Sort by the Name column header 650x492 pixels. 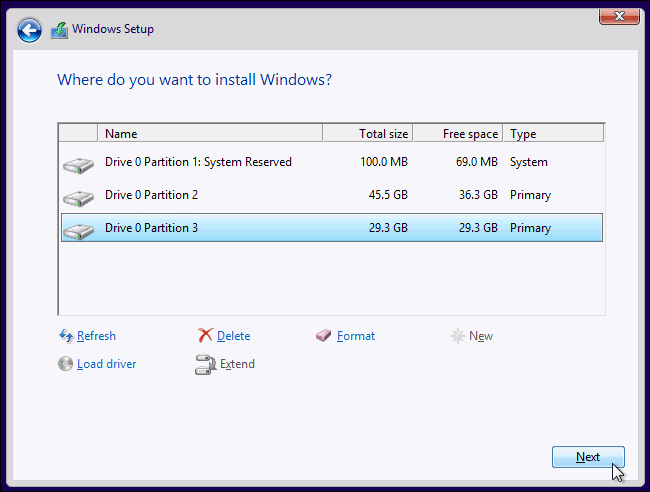(210, 133)
